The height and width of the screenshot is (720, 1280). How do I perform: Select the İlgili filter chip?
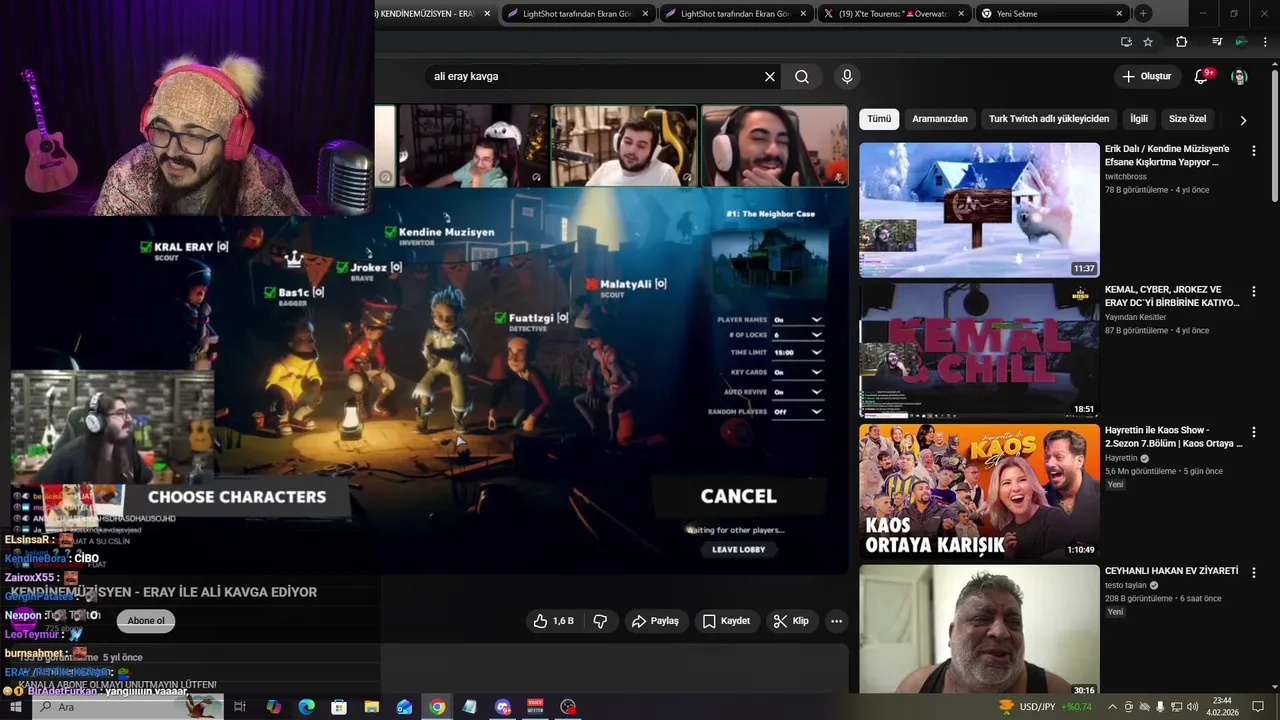[1139, 119]
